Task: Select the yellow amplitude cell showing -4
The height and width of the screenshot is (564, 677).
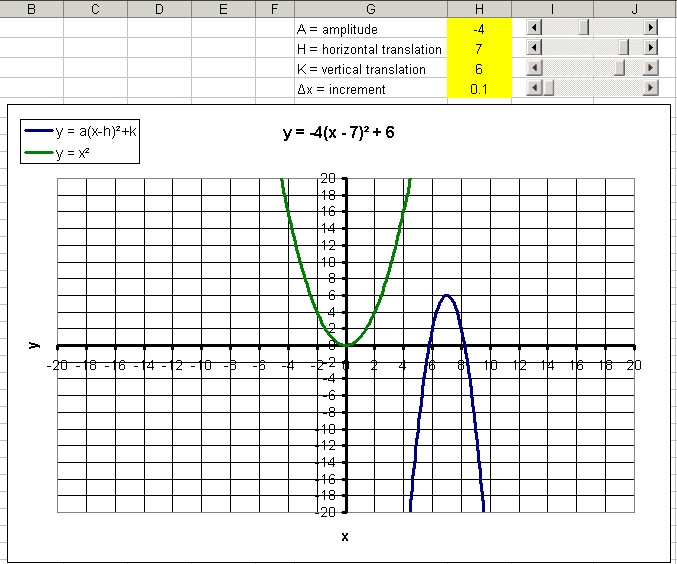Action: [x=478, y=29]
